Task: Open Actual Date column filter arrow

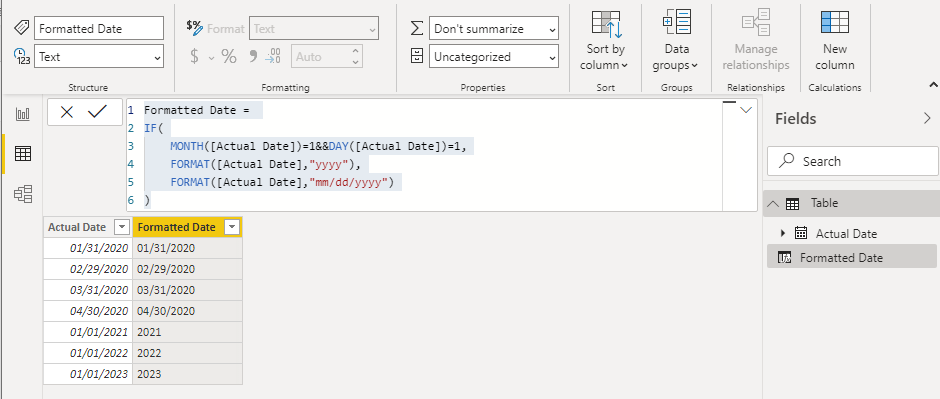Action: point(122,228)
